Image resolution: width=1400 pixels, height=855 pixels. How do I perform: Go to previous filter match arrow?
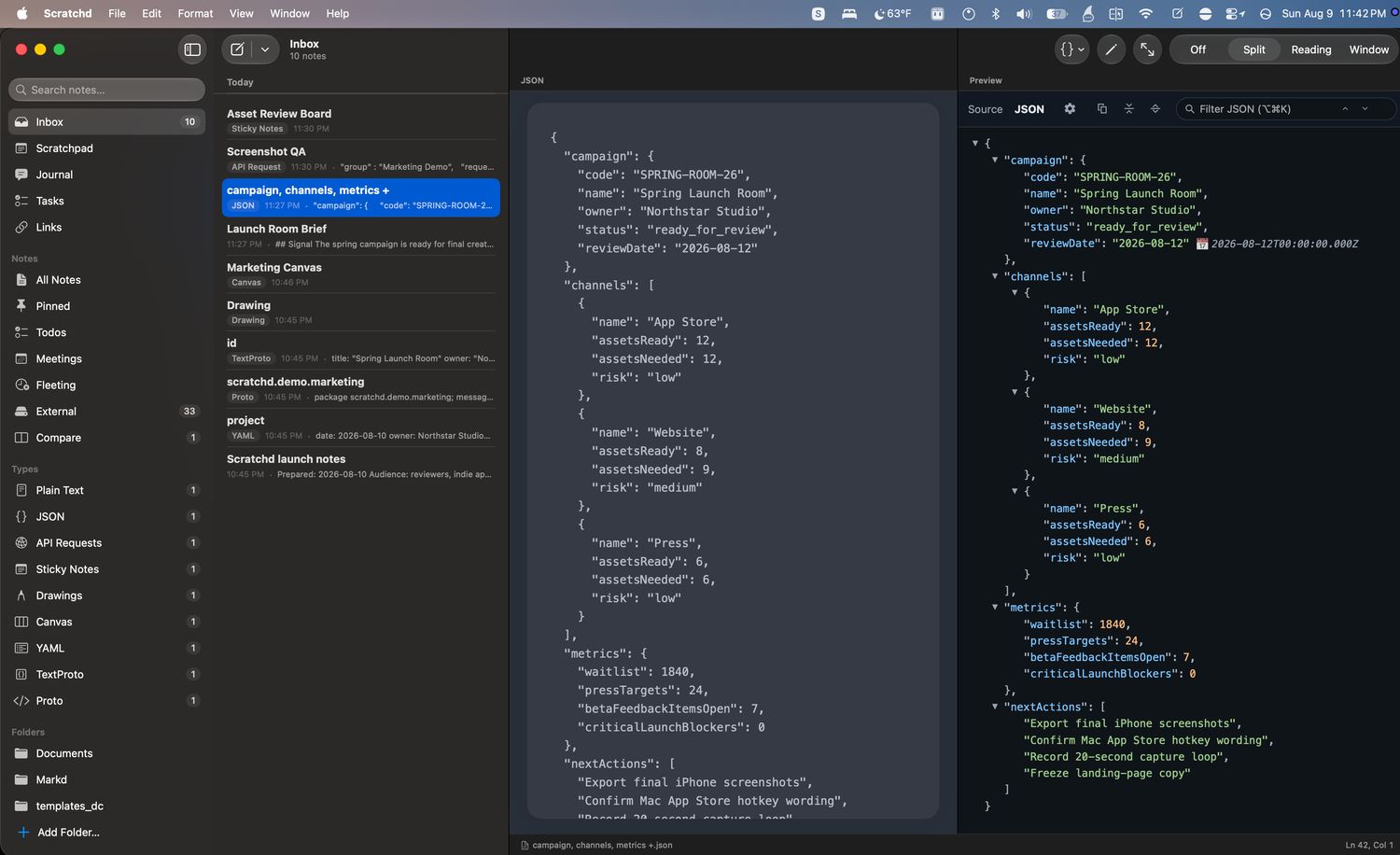[x=1345, y=109]
